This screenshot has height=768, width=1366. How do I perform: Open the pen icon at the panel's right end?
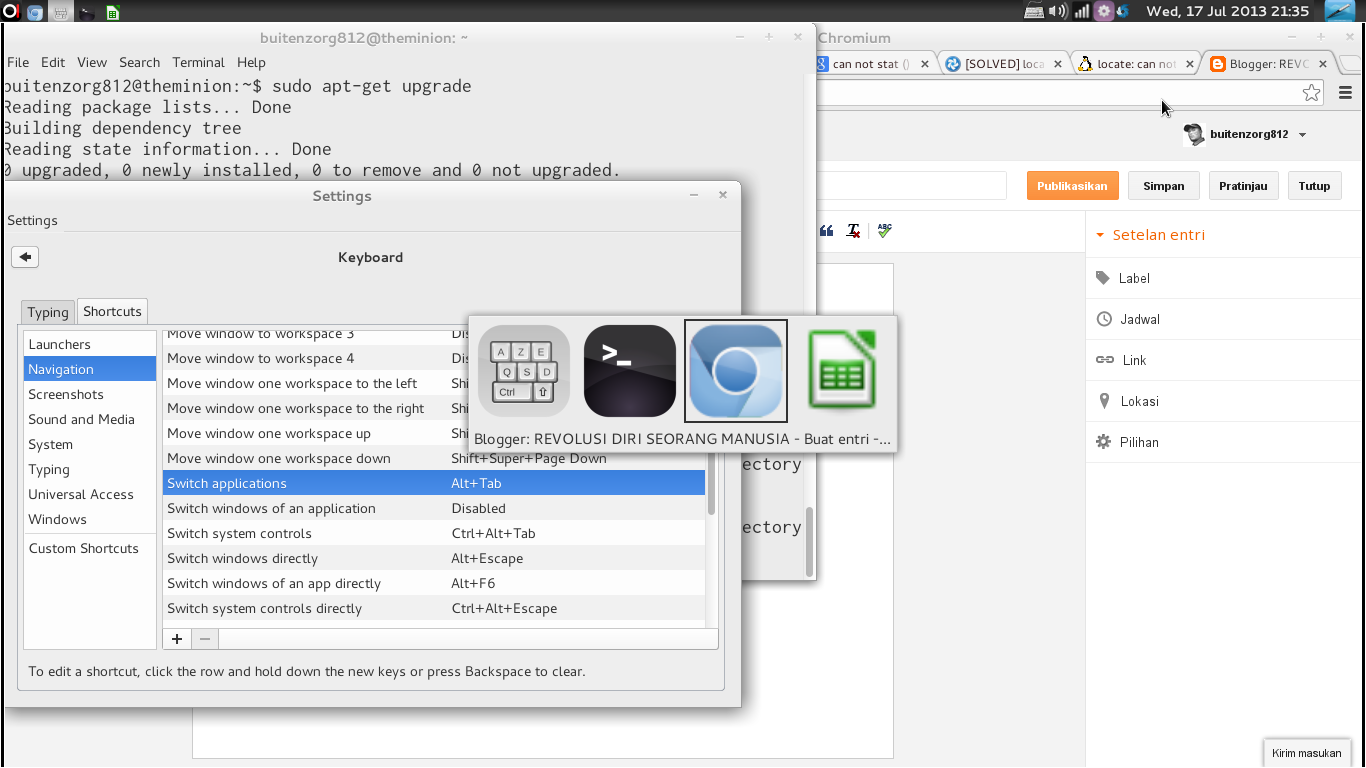1339,12
